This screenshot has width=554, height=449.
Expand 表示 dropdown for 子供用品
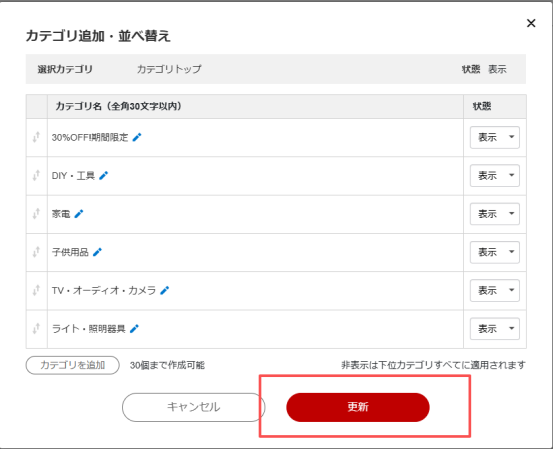pos(495,252)
